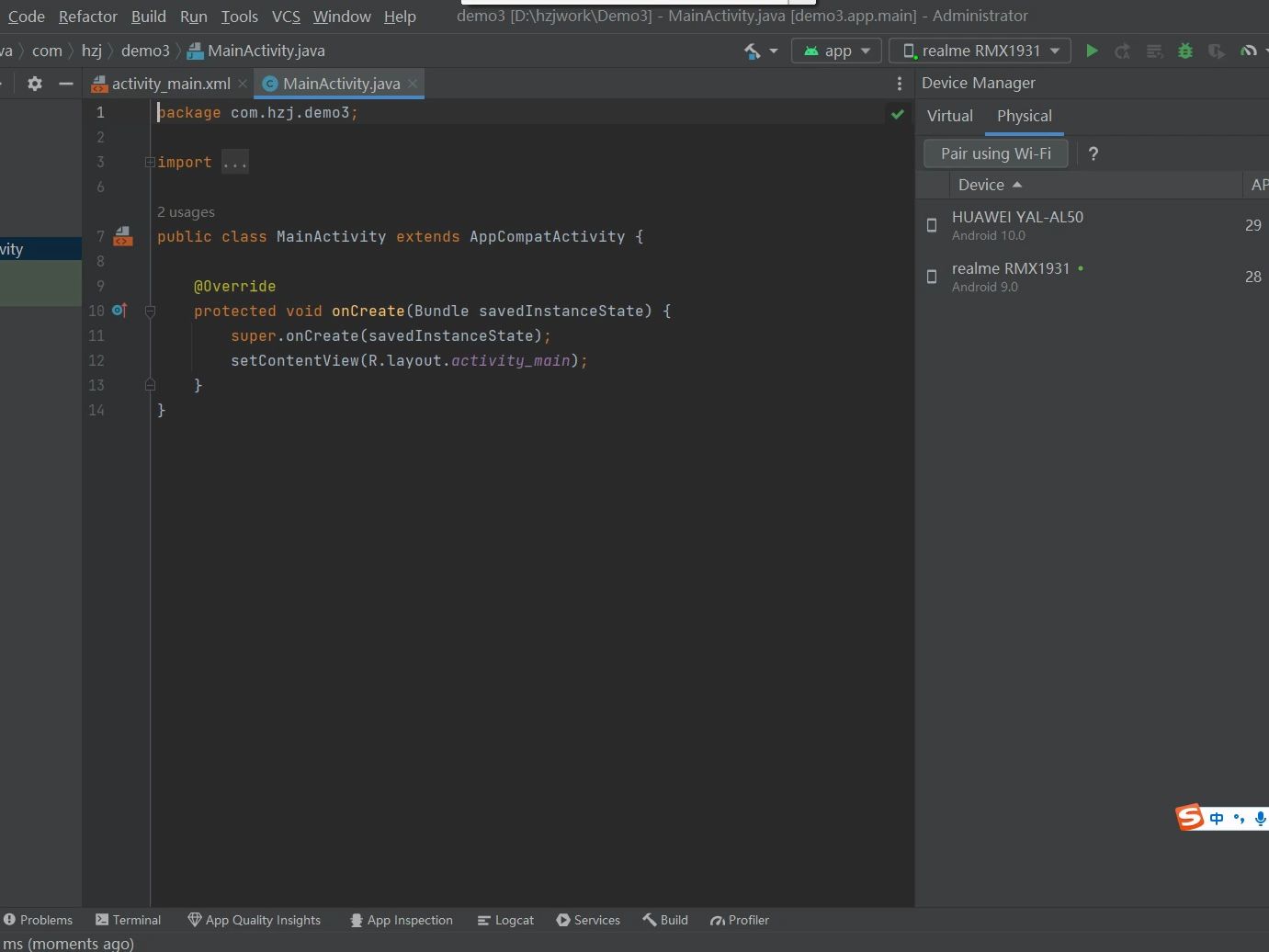Run the app with the green play icon

click(1092, 51)
